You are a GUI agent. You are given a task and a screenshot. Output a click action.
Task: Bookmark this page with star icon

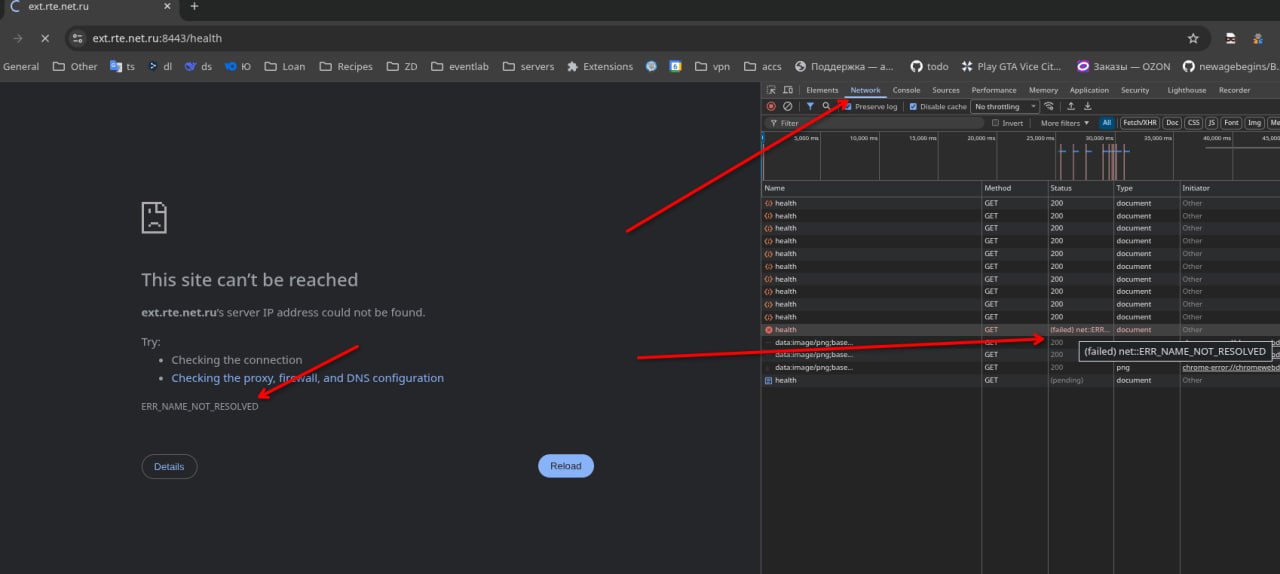click(1193, 38)
